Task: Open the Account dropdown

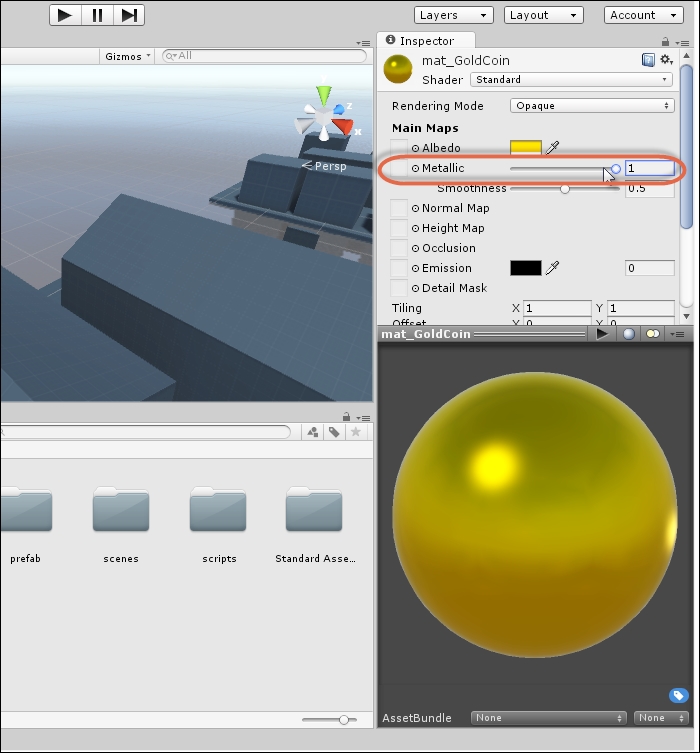Action: point(643,15)
